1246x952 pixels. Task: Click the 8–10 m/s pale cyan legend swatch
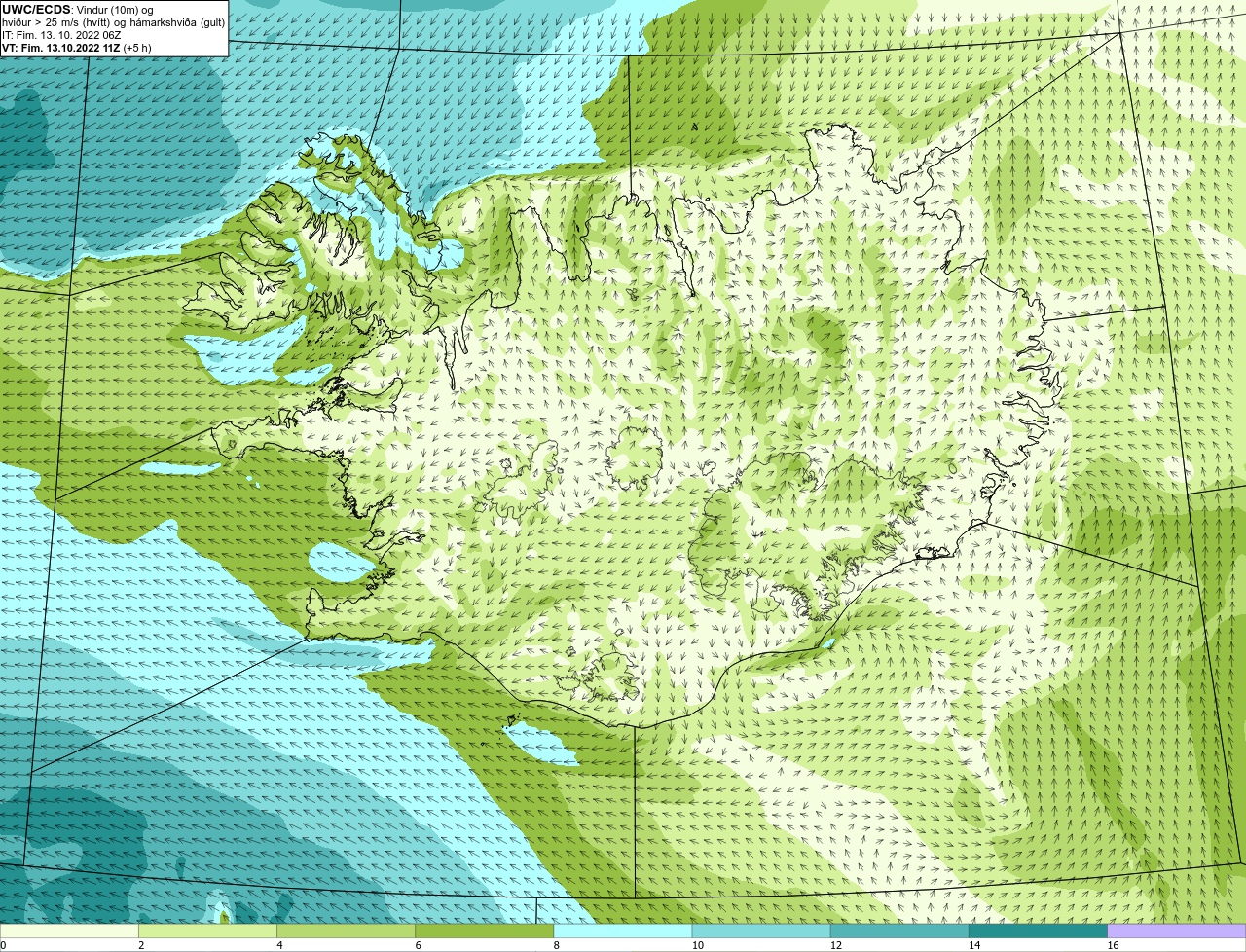pyautogui.click(x=623, y=932)
